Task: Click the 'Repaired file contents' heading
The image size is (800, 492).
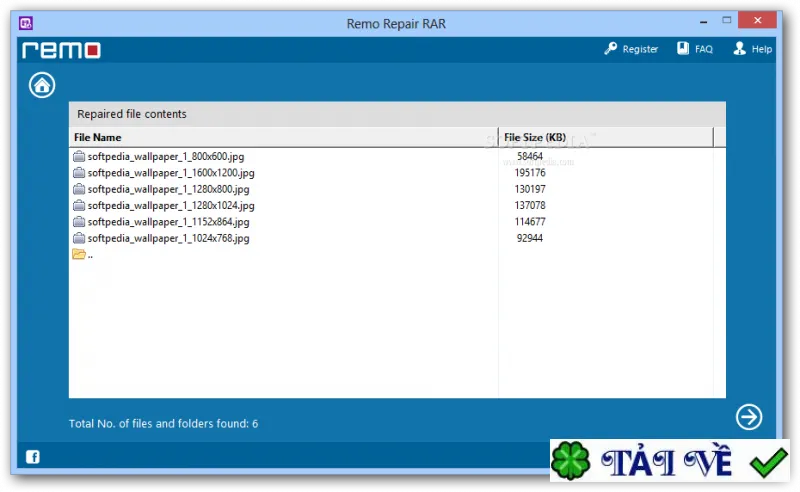Action: coord(132,114)
